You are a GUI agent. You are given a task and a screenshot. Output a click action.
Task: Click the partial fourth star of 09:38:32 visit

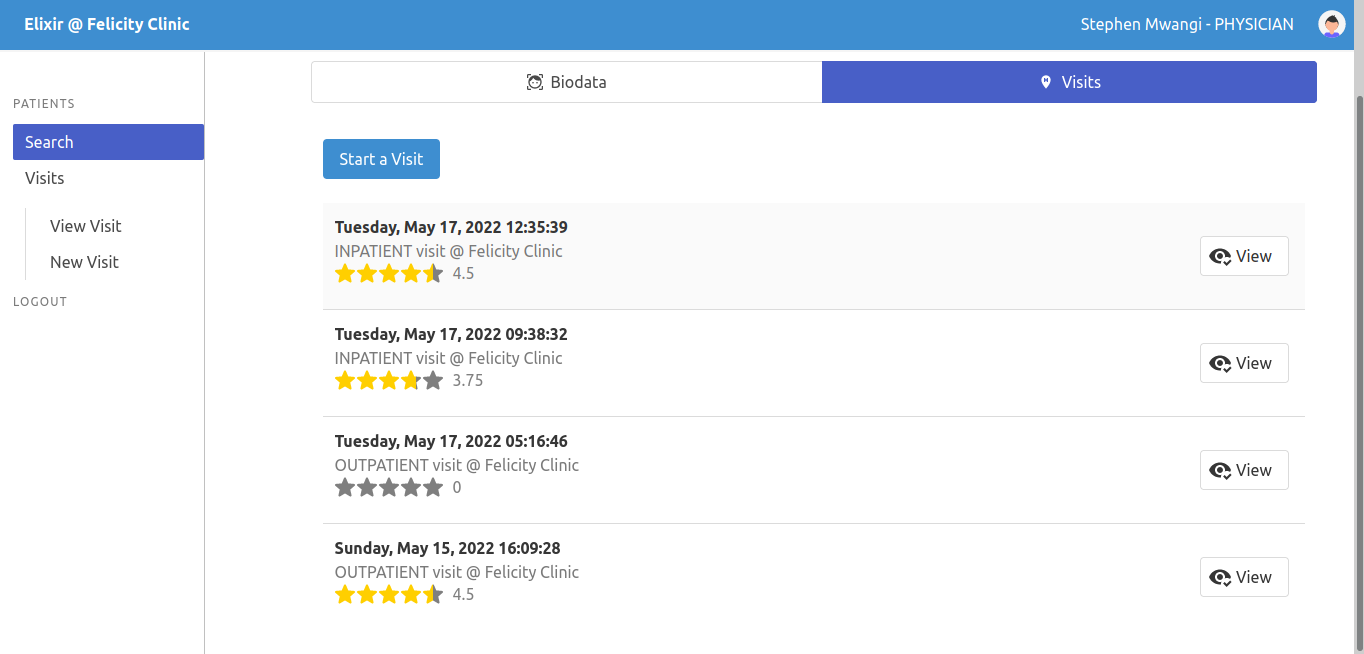411,380
